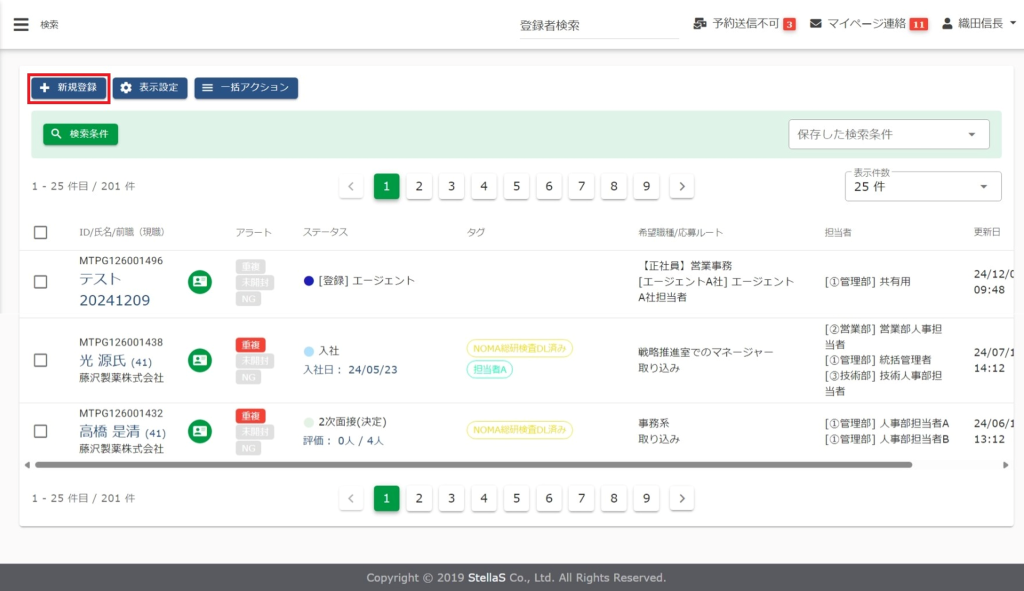Toggle the select-all header checkbox
This screenshot has width=1024, height=591.
tap(41, 232)
